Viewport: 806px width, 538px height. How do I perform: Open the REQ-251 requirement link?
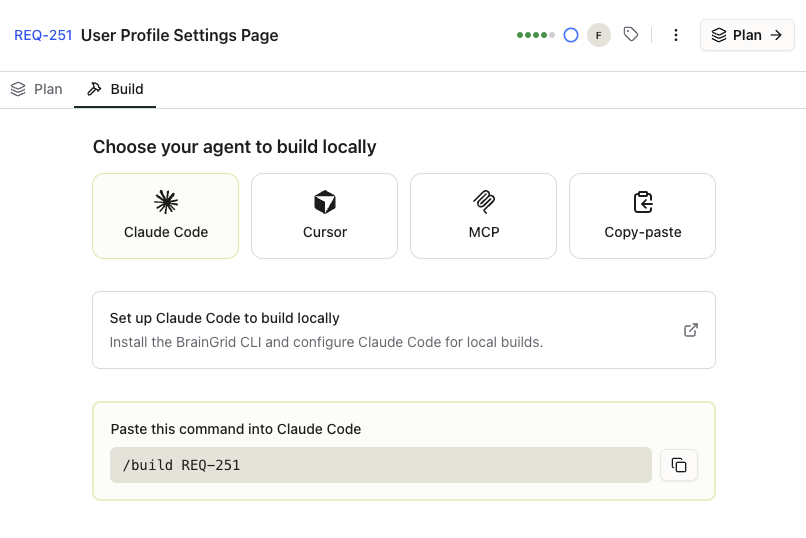[43, 35]
